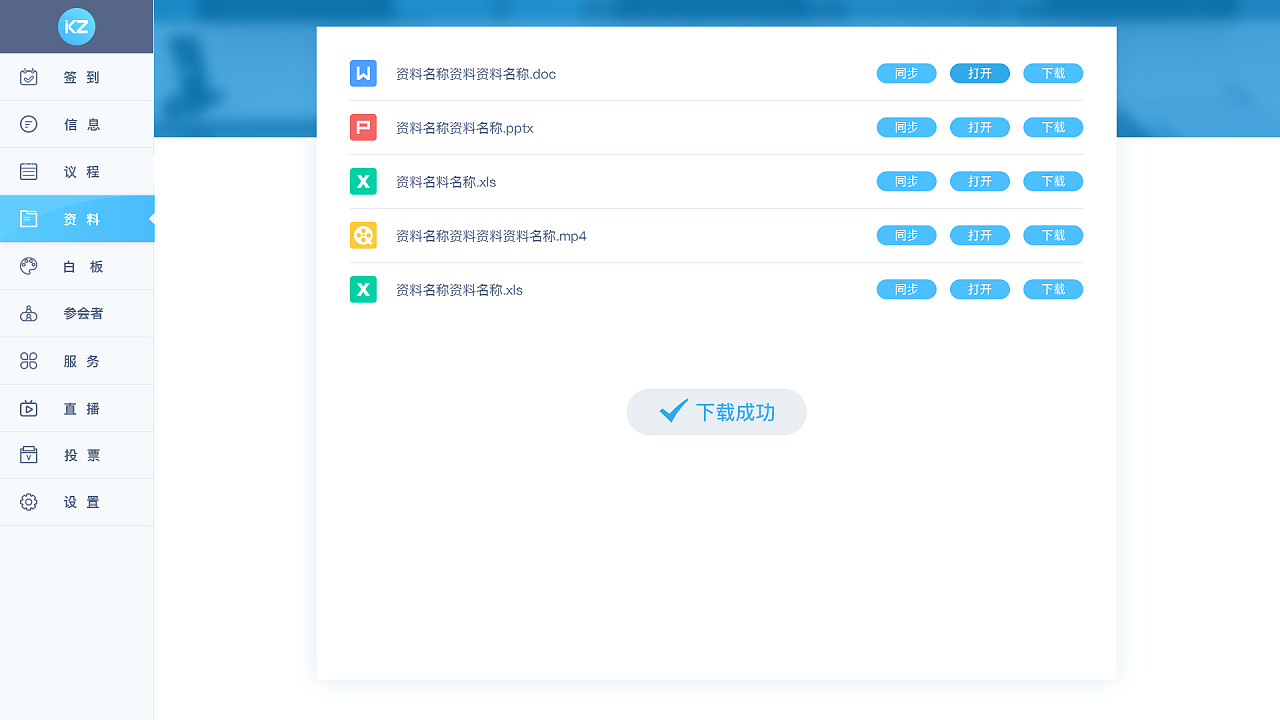Click the palette icon beside 白板
This screenshot has width=1280, height=720.
tap(29, 266)
